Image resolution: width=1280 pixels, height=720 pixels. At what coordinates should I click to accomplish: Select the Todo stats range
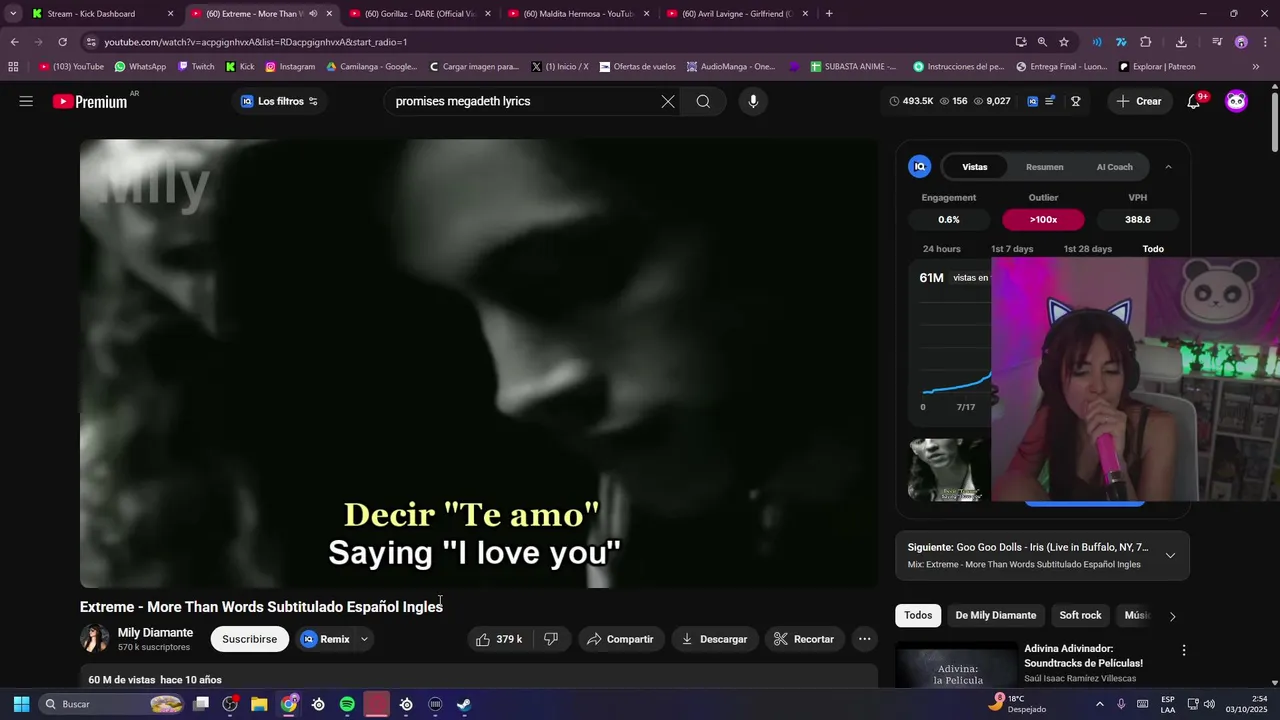click(1153, 249)
